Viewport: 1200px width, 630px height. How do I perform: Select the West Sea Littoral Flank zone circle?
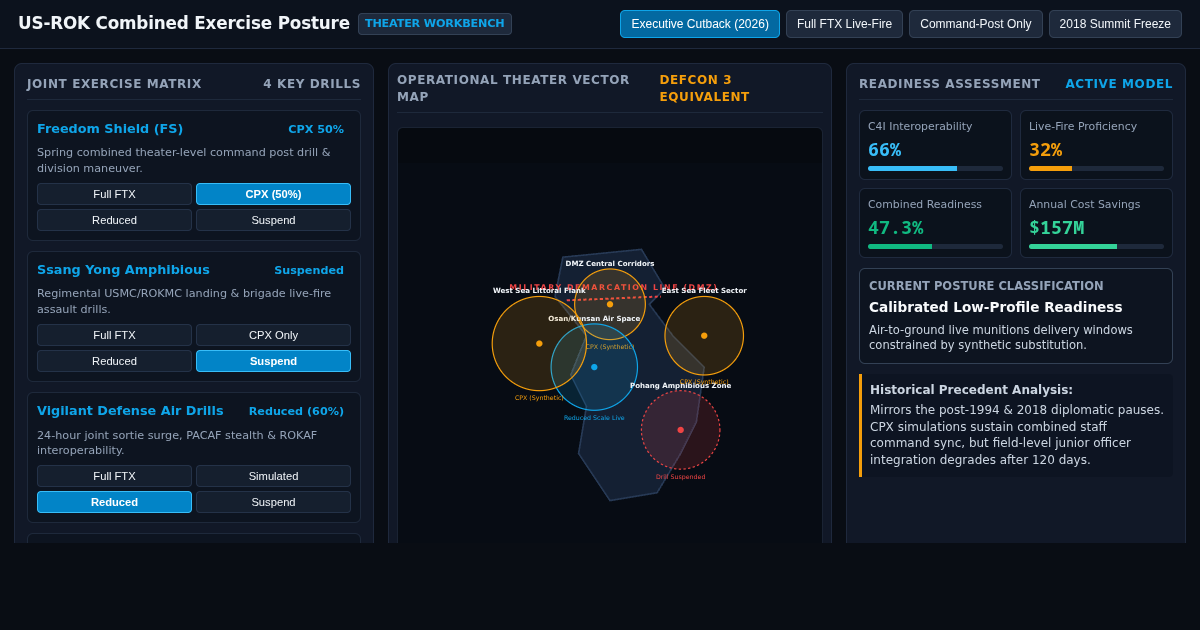539,343
